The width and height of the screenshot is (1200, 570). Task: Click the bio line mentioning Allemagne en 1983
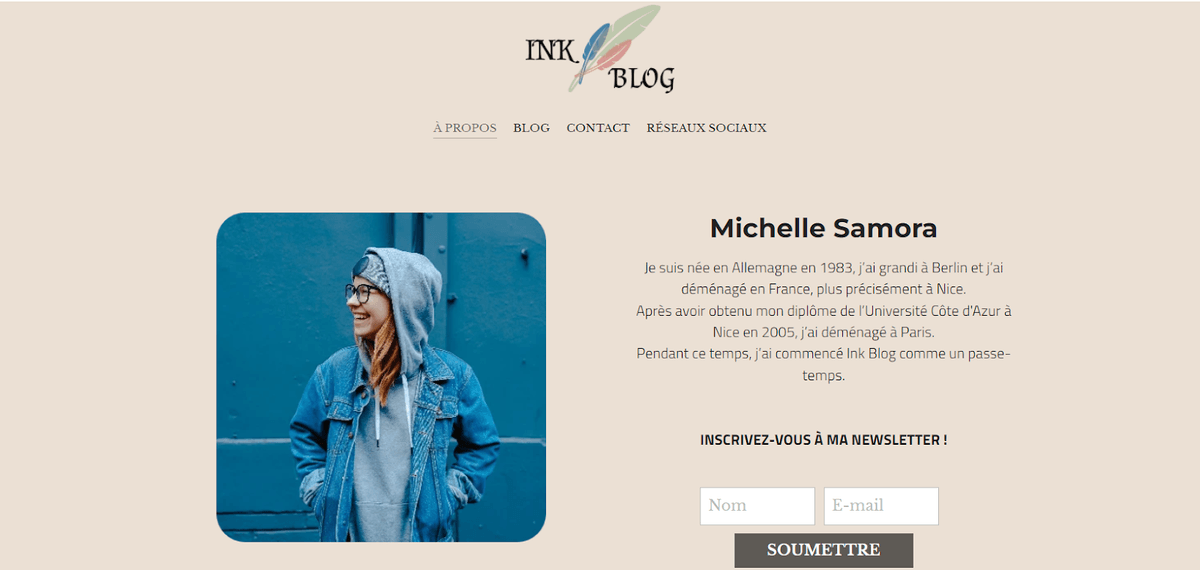point(823,268)
